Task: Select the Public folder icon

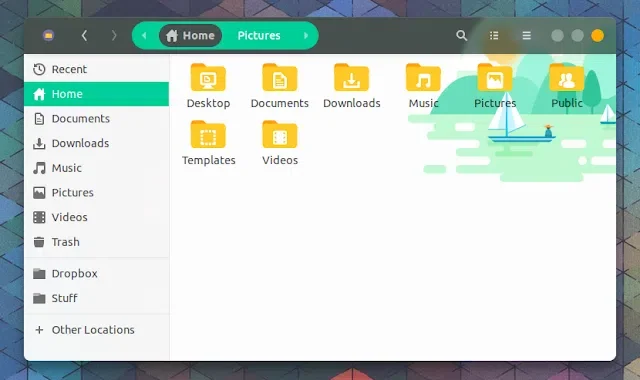Action: [x=567, y=78]
